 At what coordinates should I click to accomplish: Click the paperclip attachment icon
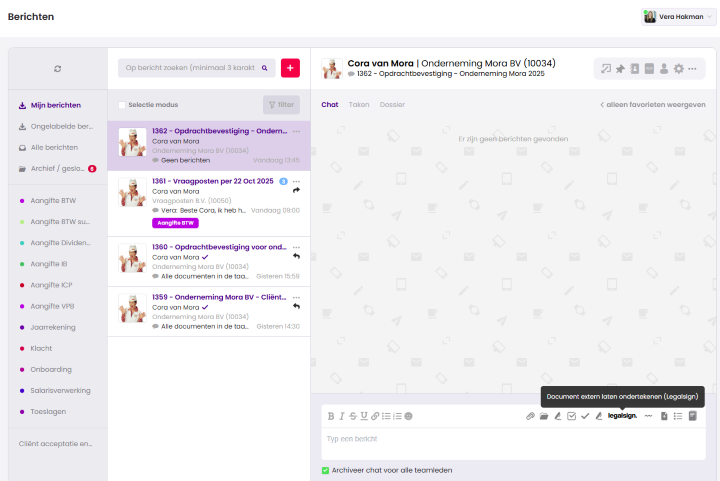(x=531, y=415)
